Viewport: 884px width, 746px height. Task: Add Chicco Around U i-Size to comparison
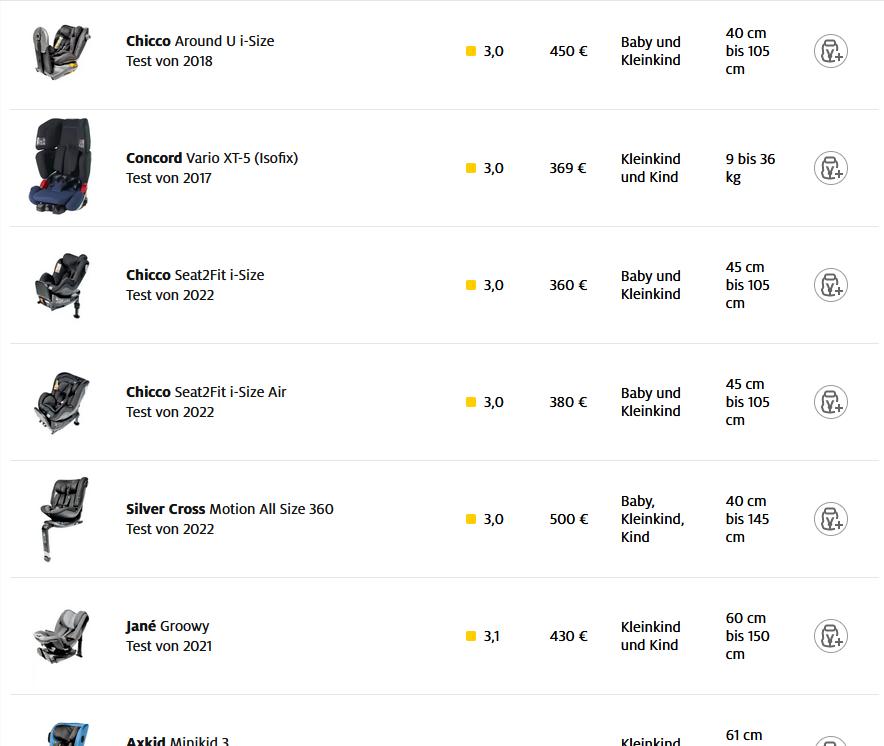pyautogui.click(x=830, y=51)
